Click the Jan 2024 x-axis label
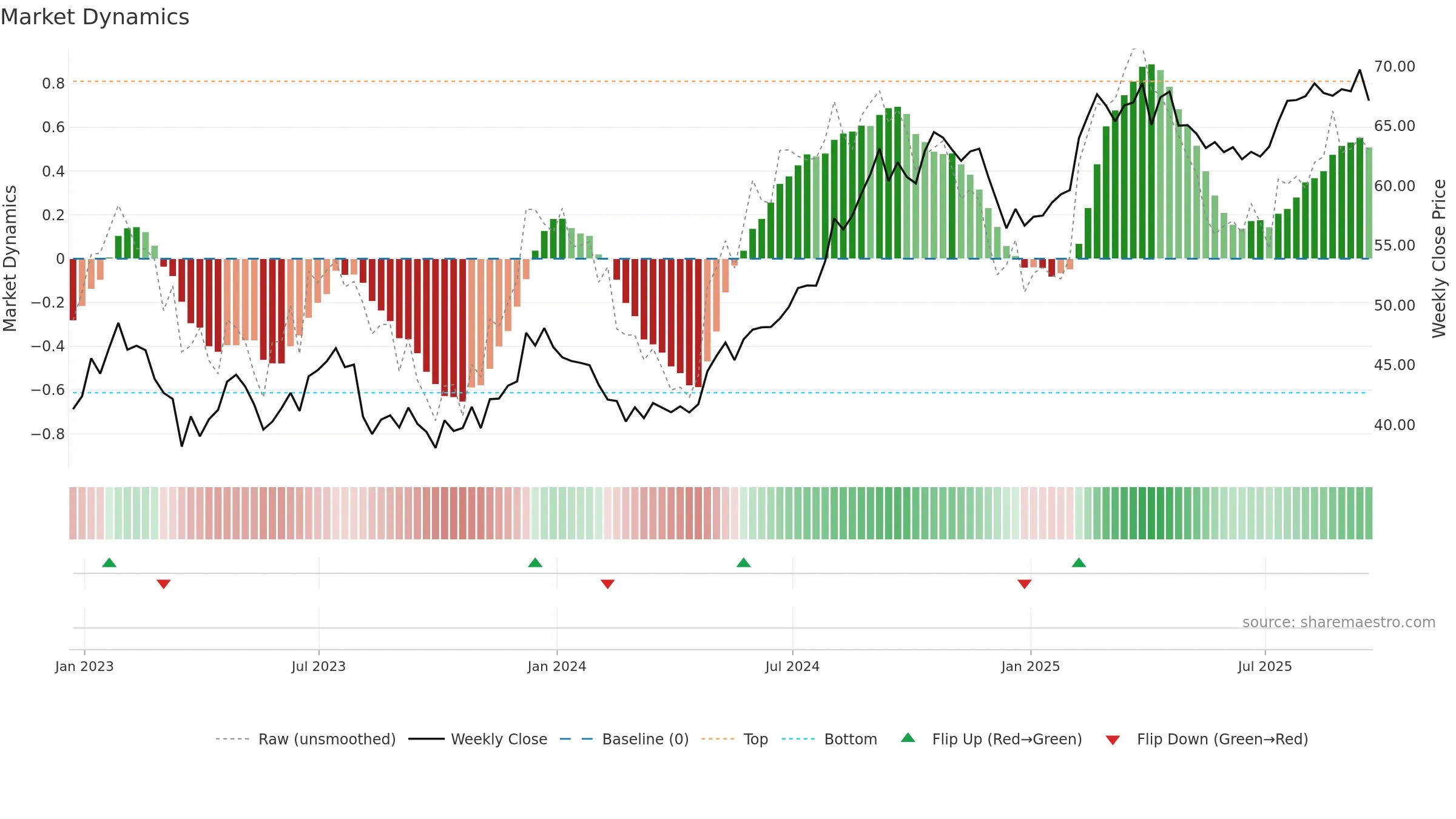Viewport: 1456px width, 819px height. [x=557, y=666]
